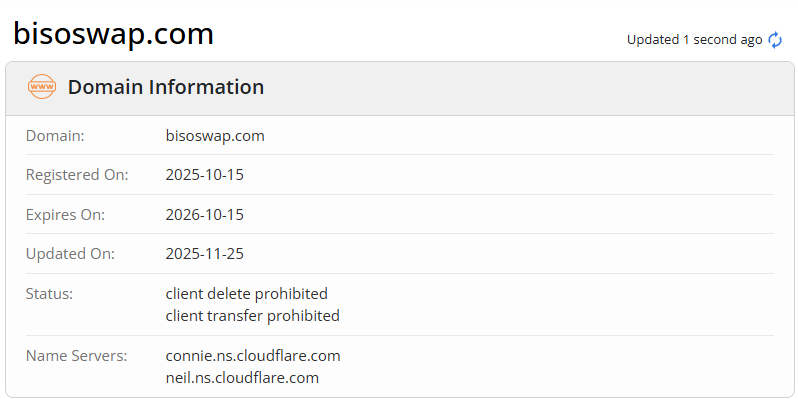Click the blue refresh icon
The height and width of the screenshot is (410, 798).
[x=775, y=40]
